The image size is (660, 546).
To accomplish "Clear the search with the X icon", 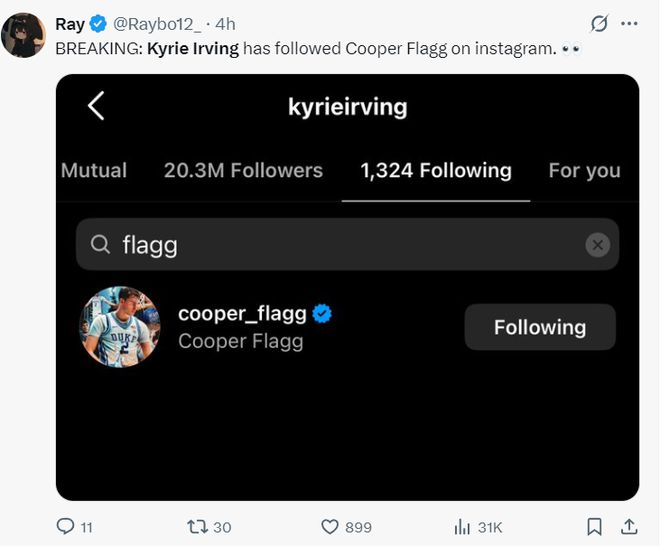I will [597, 244].
